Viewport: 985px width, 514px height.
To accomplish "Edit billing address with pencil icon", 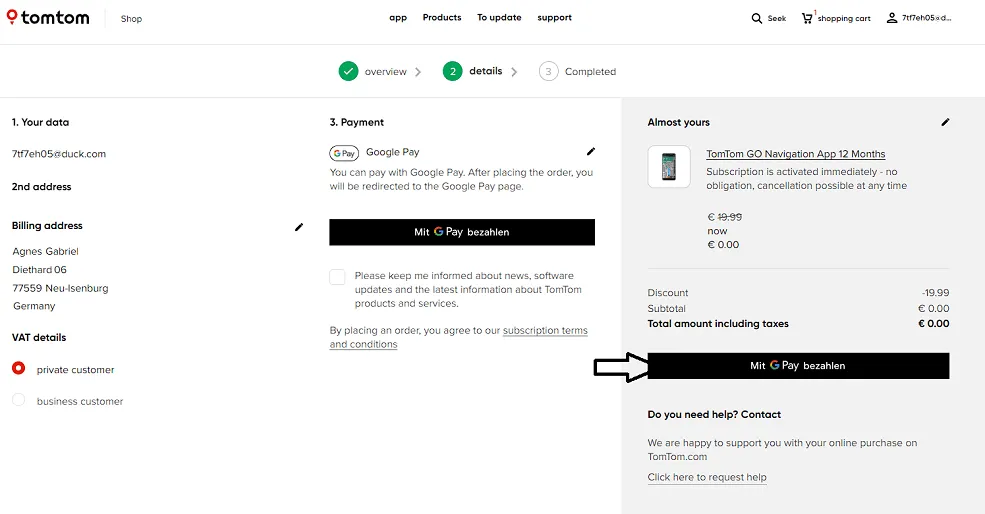I will [298, 227].
